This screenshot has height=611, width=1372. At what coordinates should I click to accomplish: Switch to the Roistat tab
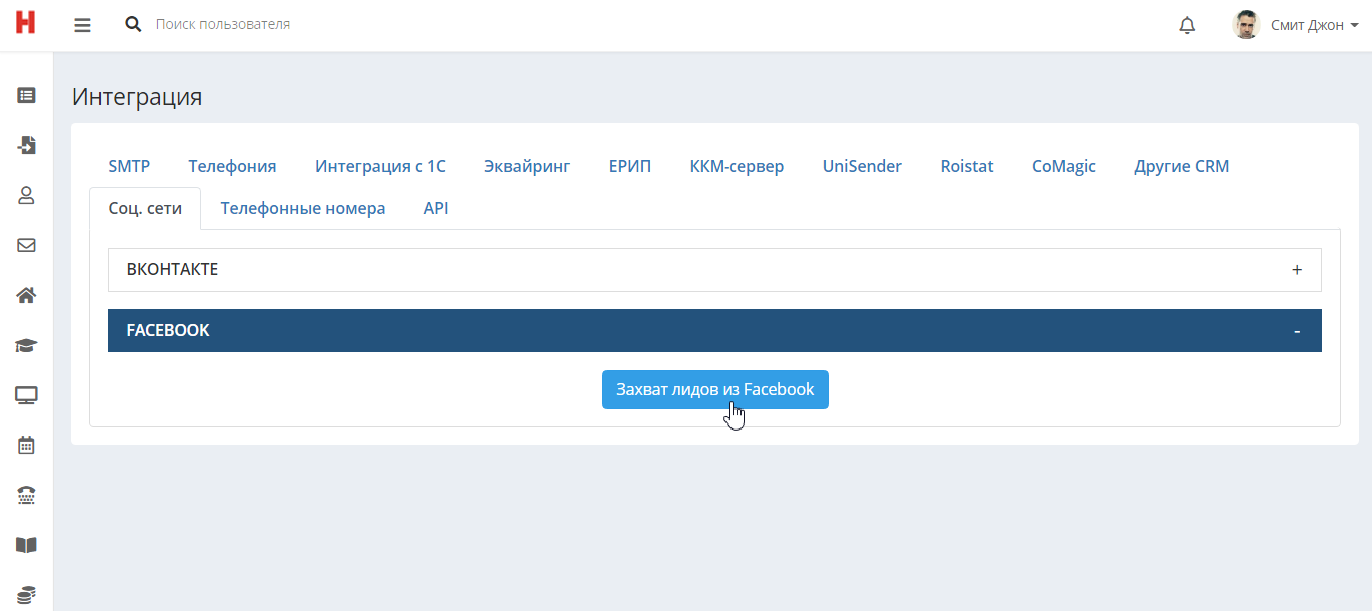[967, 166]
